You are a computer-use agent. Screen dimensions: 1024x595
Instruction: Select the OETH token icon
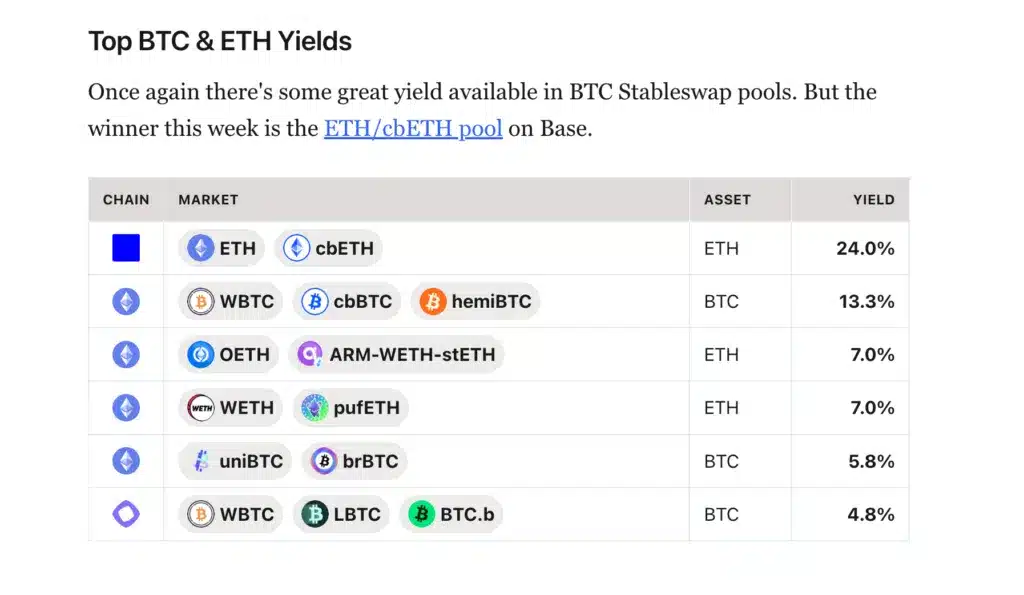pos(201,354)
